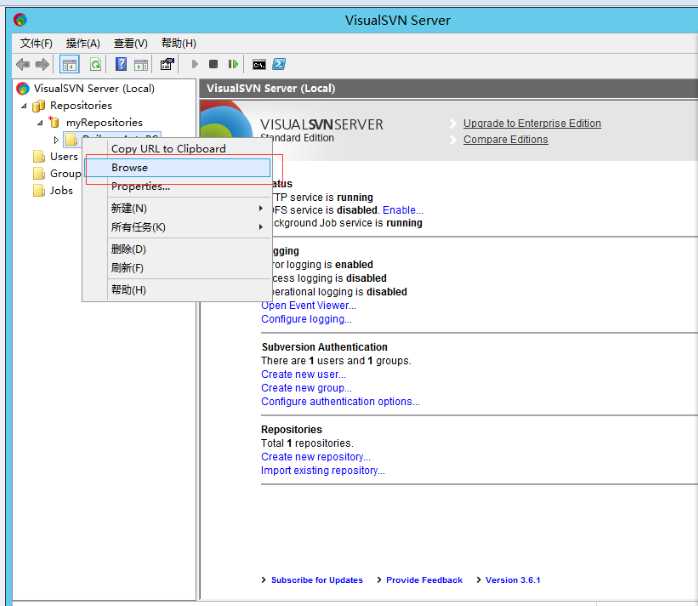Choose 删除(D) in context menu
Screen dimensions: 698x606
click(178, 249)
